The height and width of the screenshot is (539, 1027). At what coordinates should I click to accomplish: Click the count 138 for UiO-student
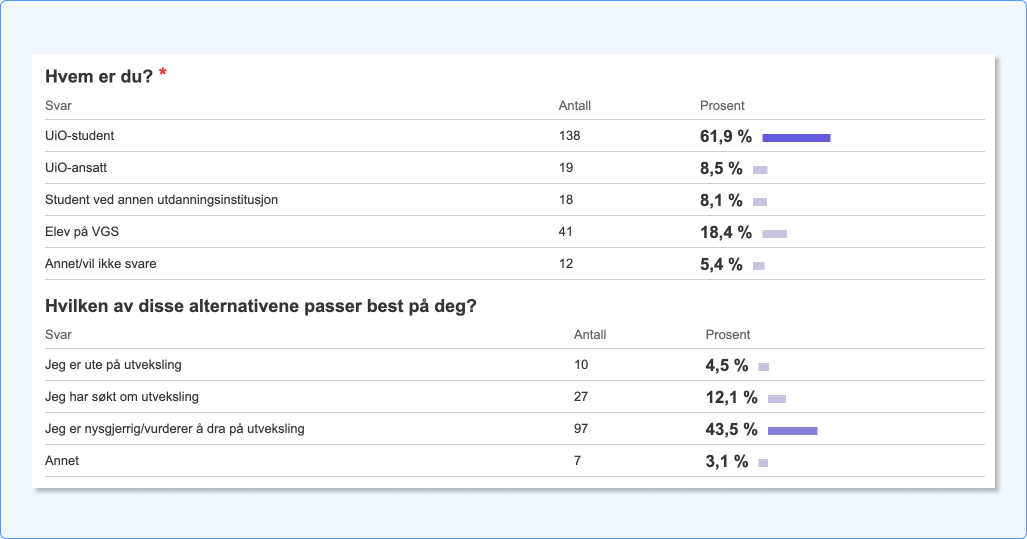pos(569,136)
